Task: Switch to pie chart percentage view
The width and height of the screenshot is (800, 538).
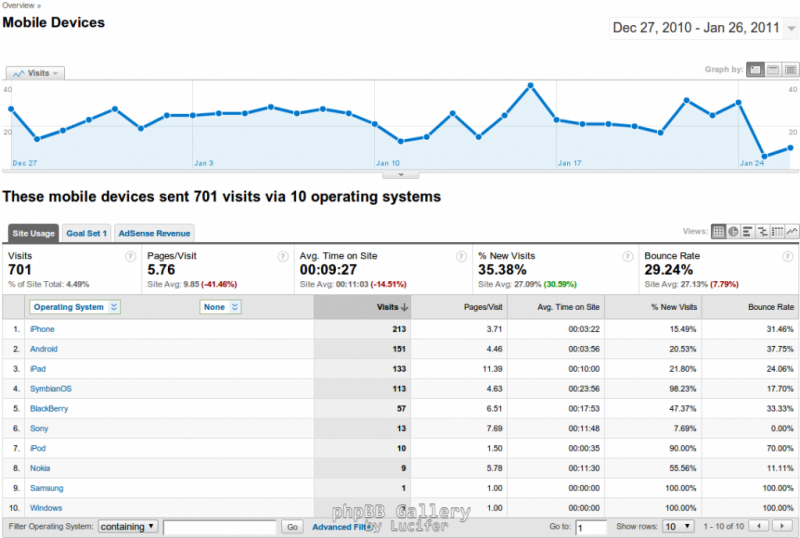Action: tap(733, 232)
